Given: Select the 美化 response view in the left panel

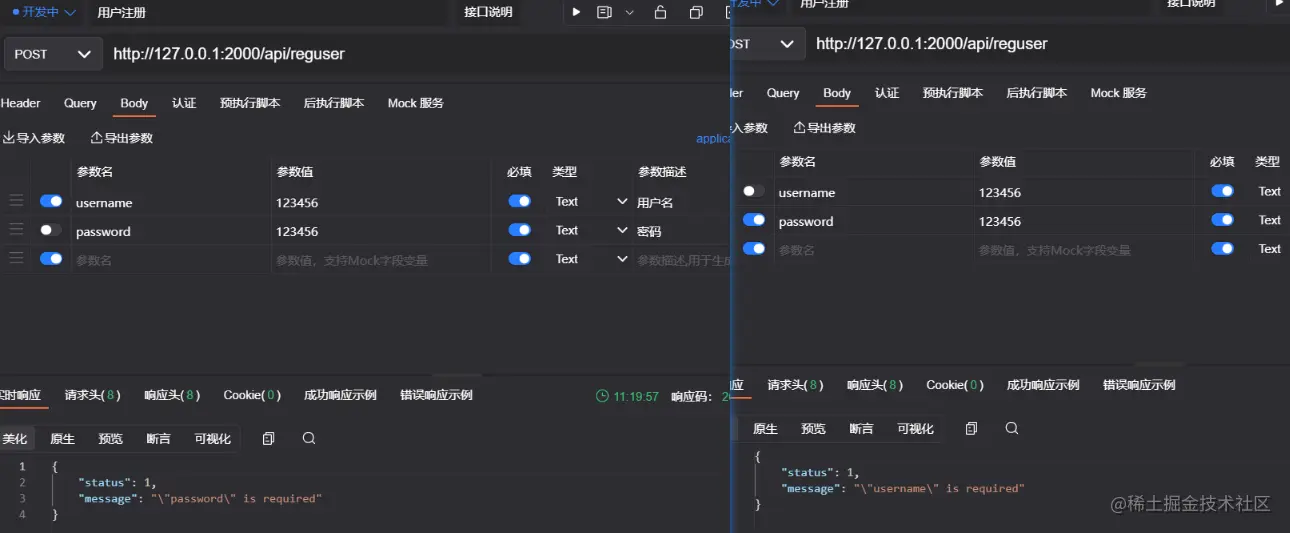Looking at the screenshot, I should 15,439.
